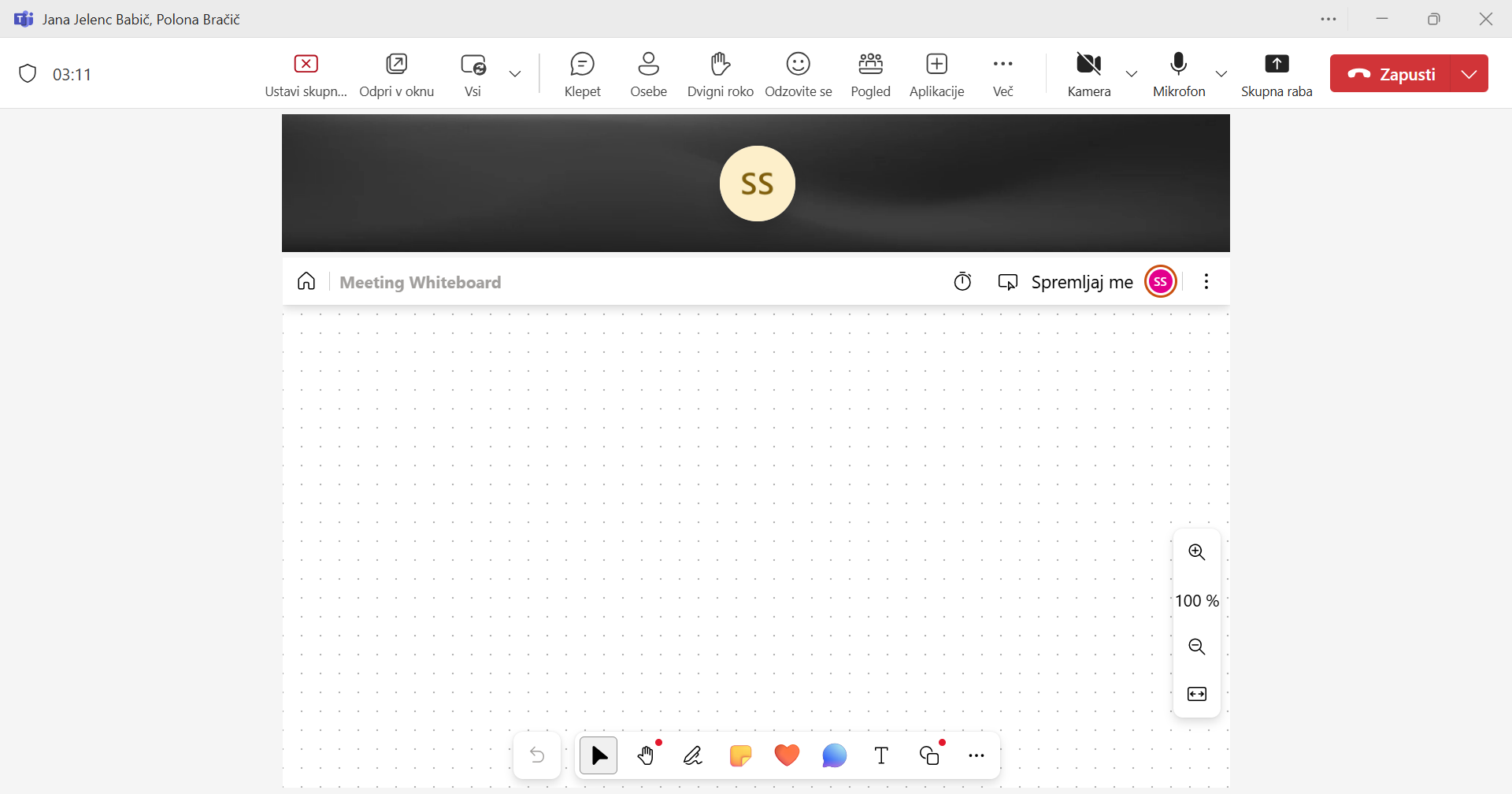Go to whiteboard home
The height and width of the screenshot is (794, 1512).
coord(306,282)
